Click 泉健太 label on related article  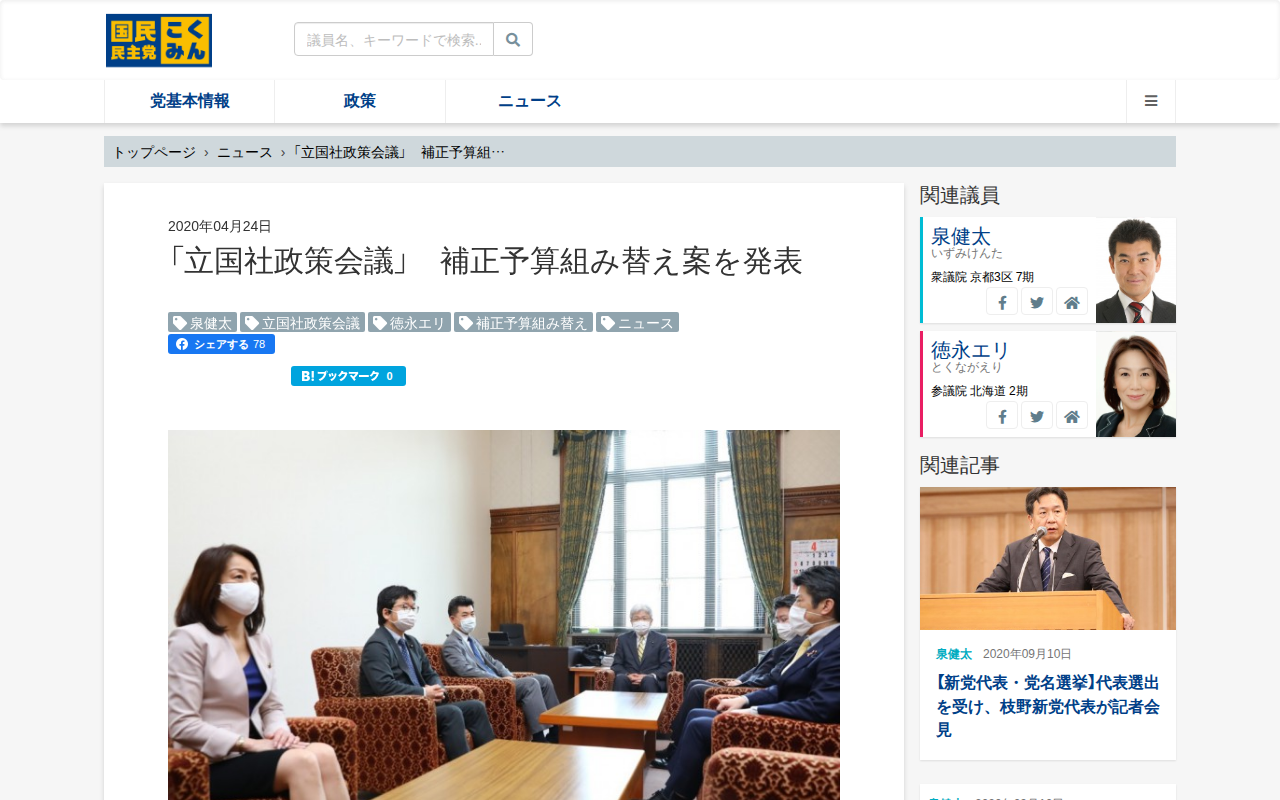tap(954, 654)
